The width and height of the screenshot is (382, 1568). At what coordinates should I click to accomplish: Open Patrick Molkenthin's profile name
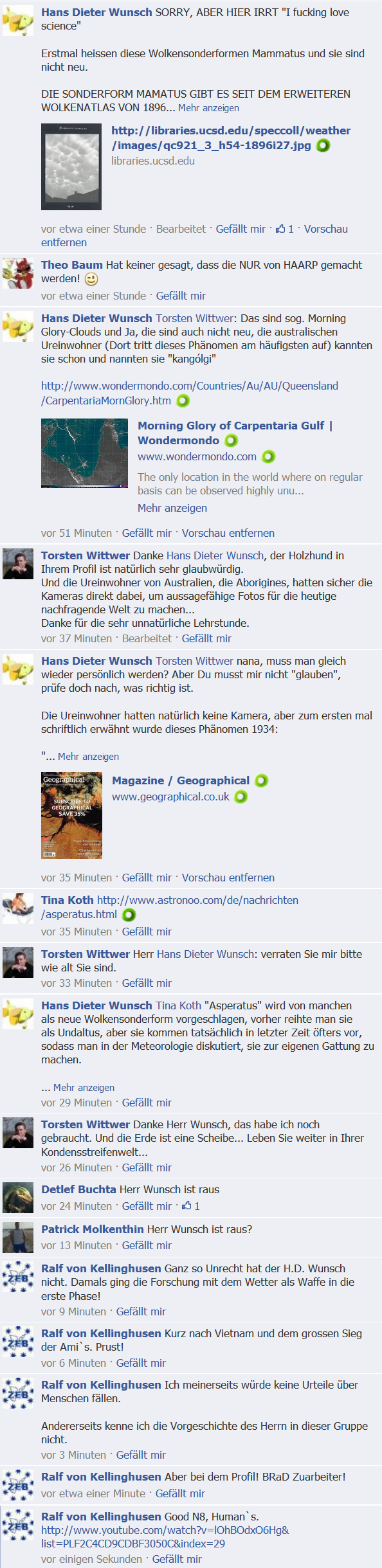93,1229
